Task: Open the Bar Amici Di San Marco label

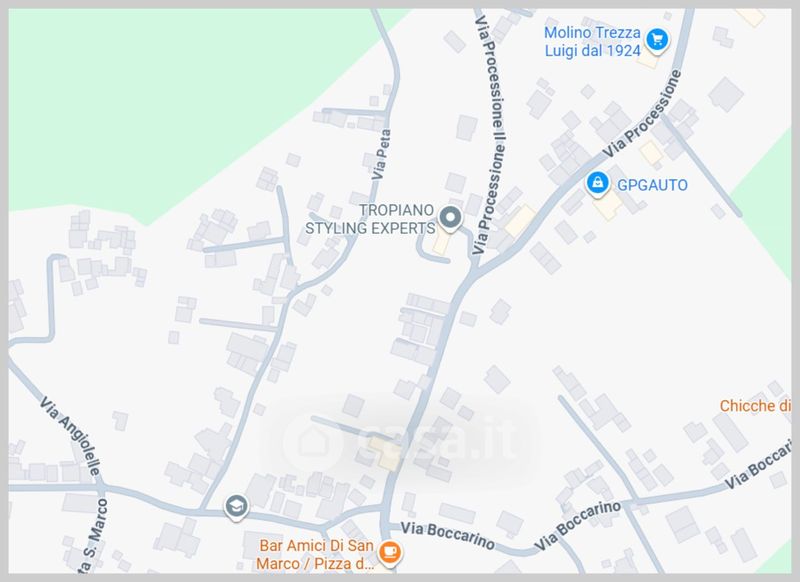Action: point(314,554)
